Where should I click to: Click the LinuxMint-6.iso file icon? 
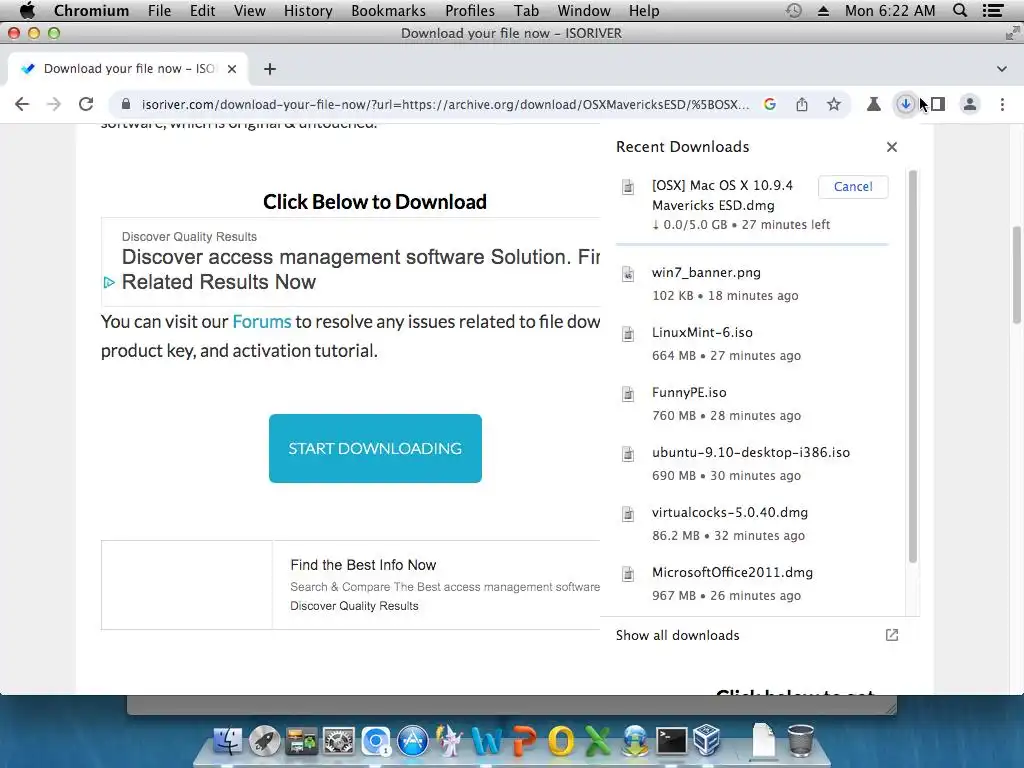tap(628, 334)
